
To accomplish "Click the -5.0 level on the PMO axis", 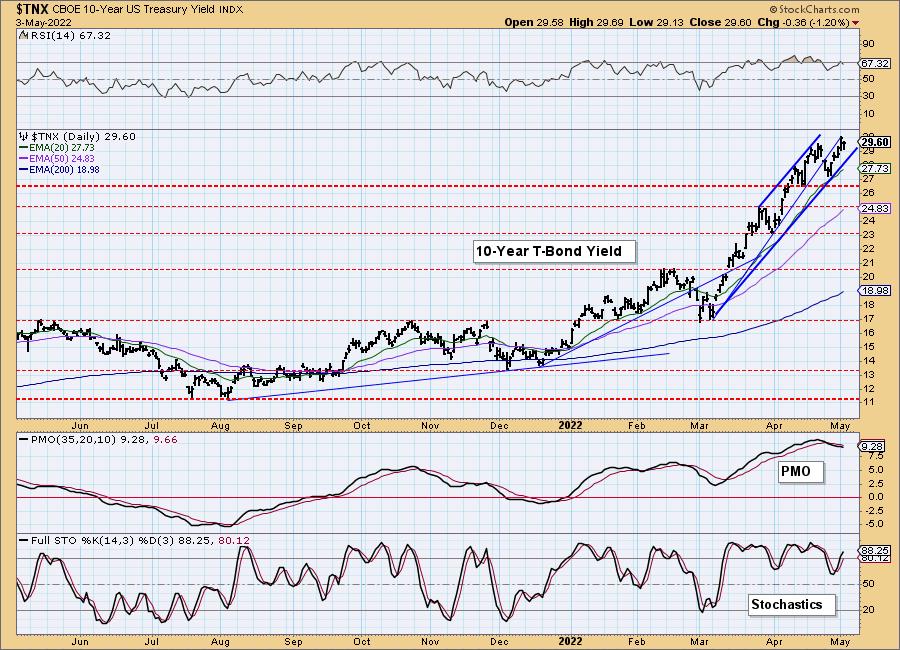I will 874,524.
